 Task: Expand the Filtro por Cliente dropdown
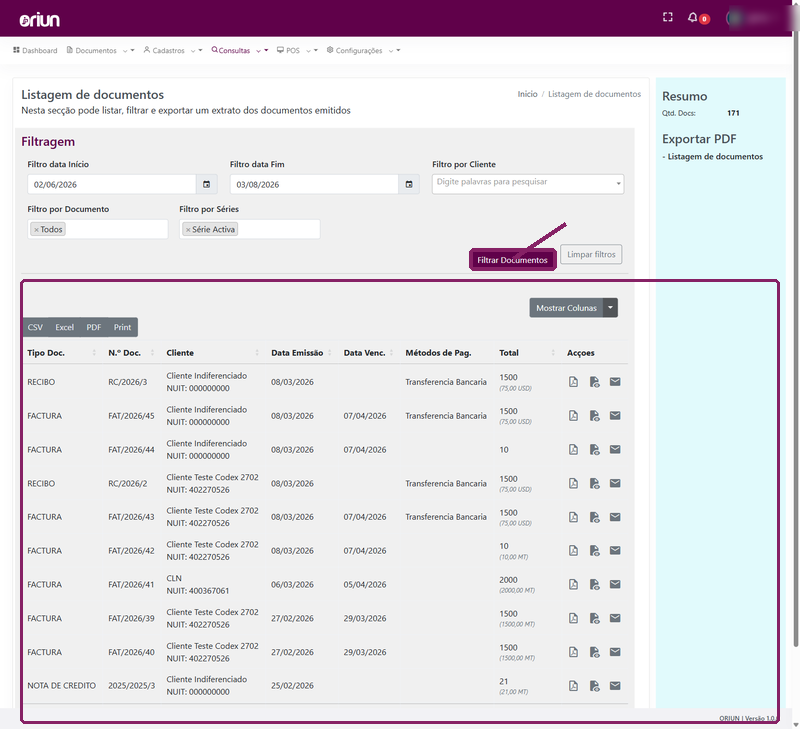pos(618,184)
